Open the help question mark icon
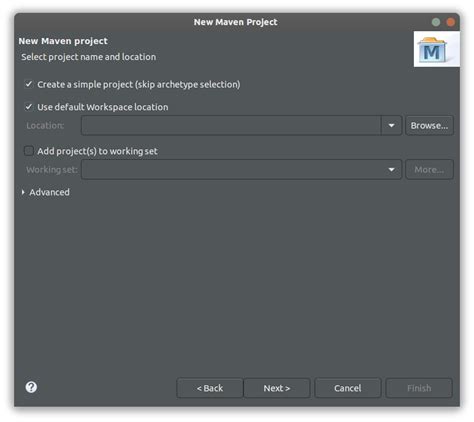 31,387
